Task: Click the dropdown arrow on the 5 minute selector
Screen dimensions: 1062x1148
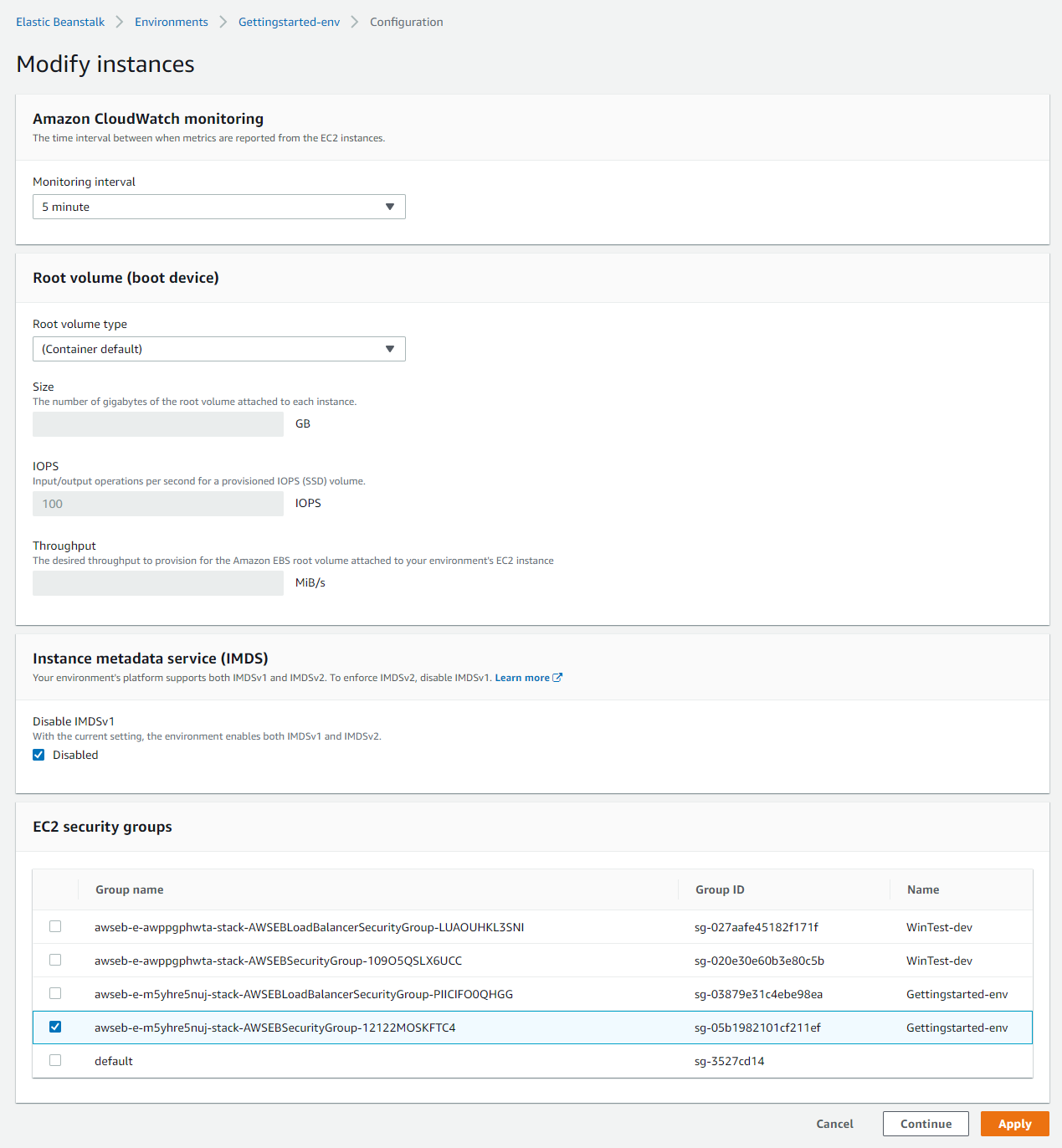Action: pos(389,207)
